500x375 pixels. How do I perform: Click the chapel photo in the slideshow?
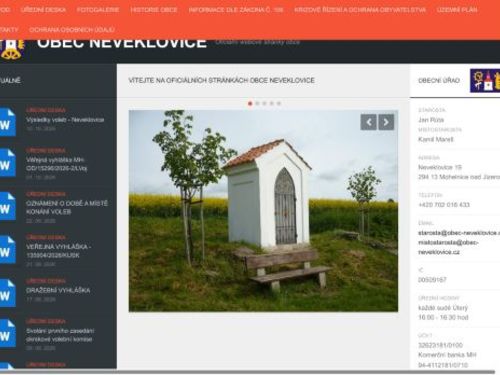[x=263, y=211]
